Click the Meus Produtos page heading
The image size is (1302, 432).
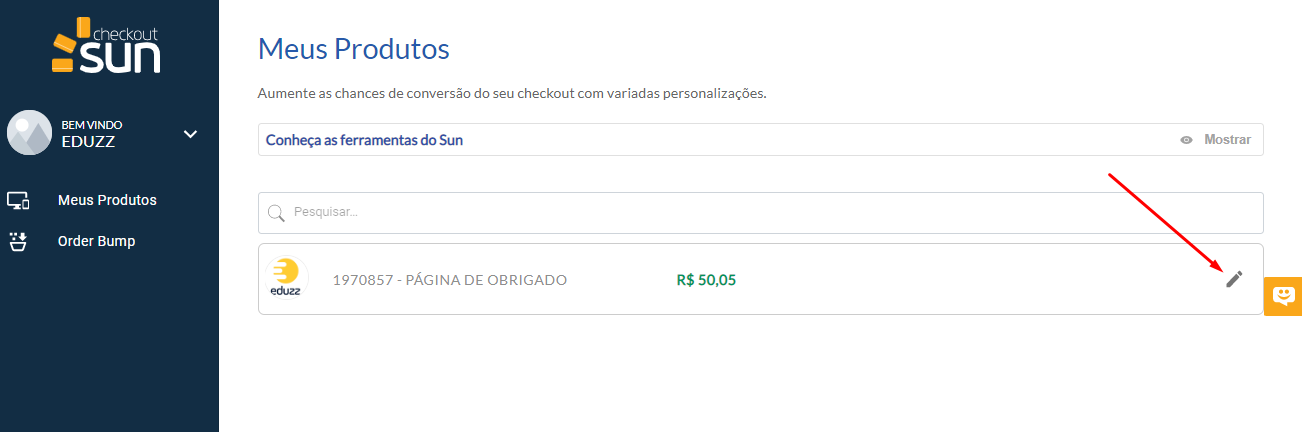point(354,48)
